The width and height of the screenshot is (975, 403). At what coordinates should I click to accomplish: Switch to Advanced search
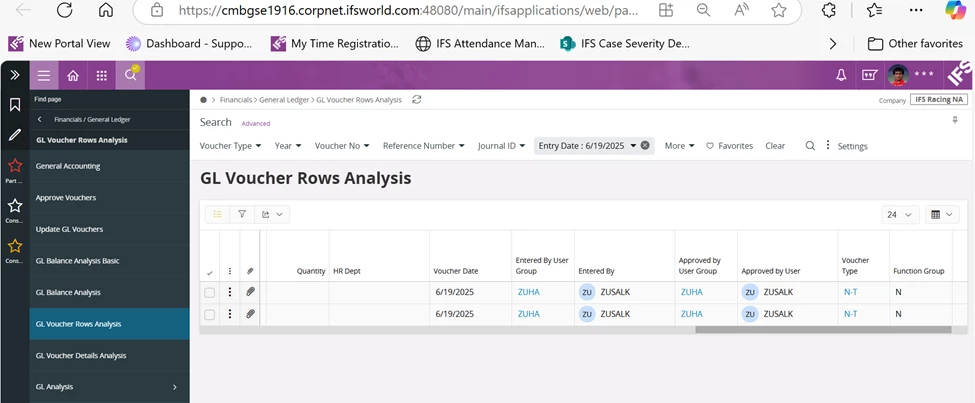256,124
